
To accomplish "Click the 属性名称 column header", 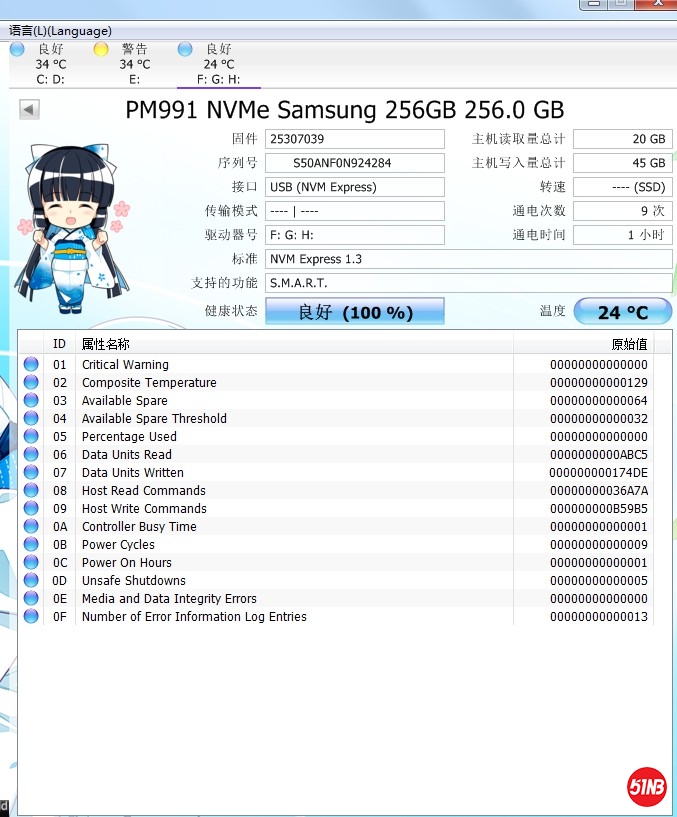I will (x=105, y=344).
